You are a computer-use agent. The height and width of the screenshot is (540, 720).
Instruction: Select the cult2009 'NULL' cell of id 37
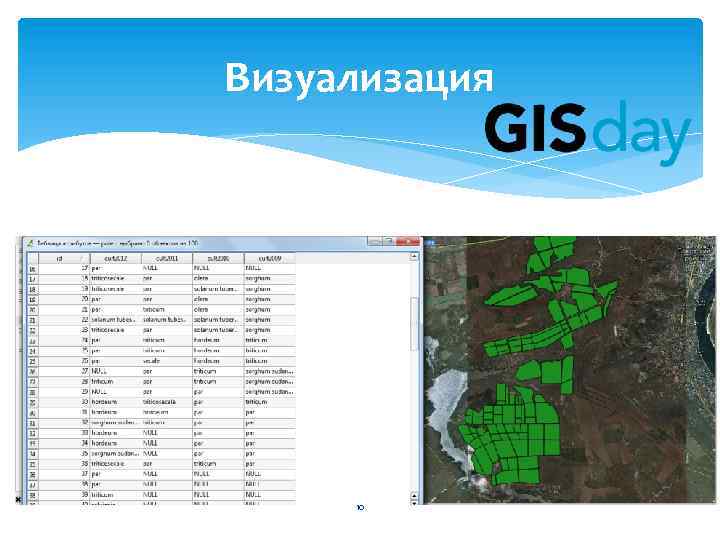pos(270,474)
